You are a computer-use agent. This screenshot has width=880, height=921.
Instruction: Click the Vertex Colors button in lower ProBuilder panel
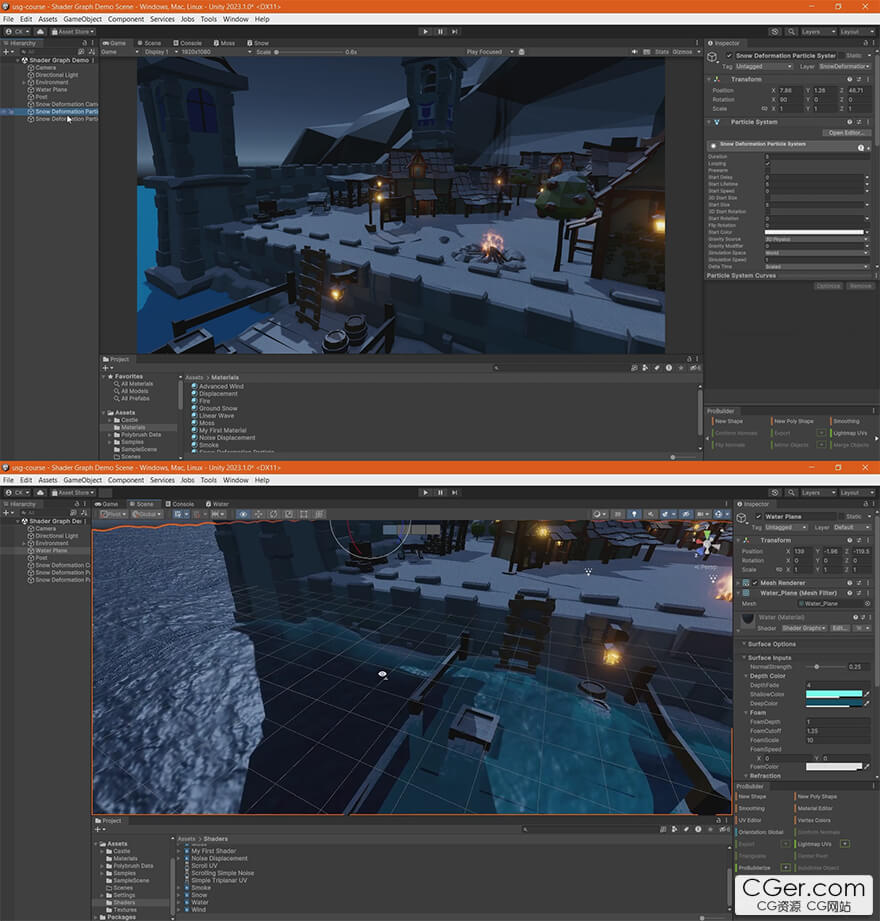814,820
